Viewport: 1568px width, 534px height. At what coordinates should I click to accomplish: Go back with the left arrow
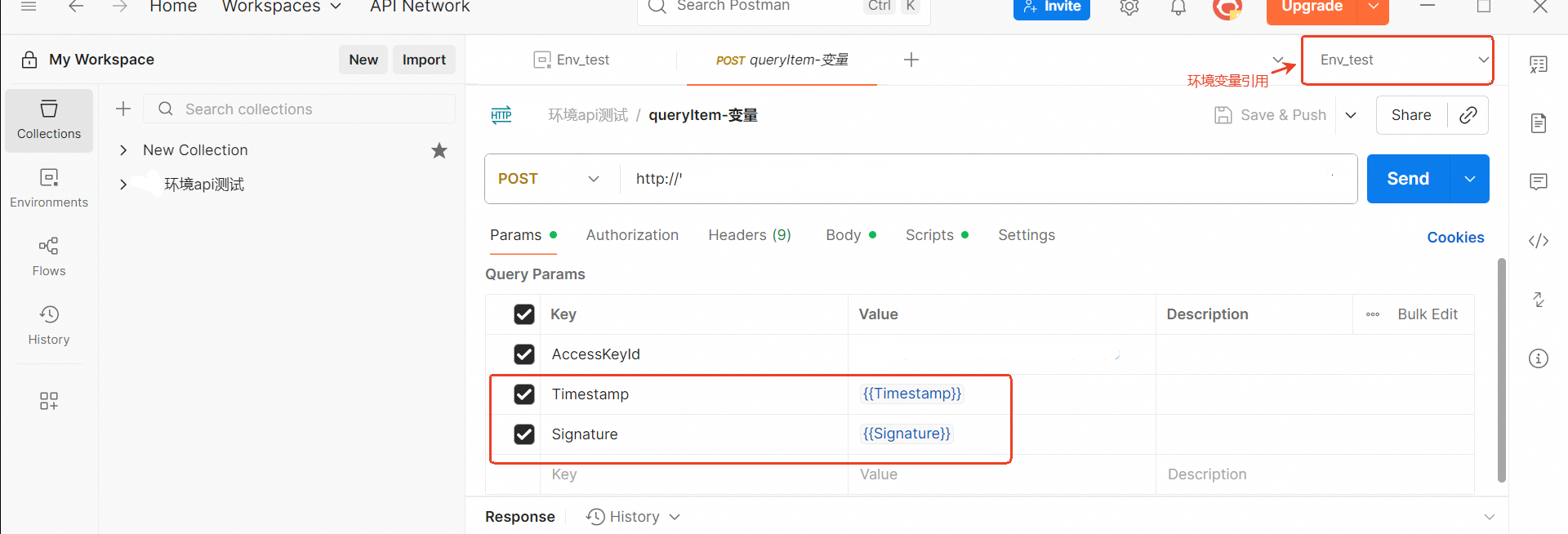(x=76, y=6)
